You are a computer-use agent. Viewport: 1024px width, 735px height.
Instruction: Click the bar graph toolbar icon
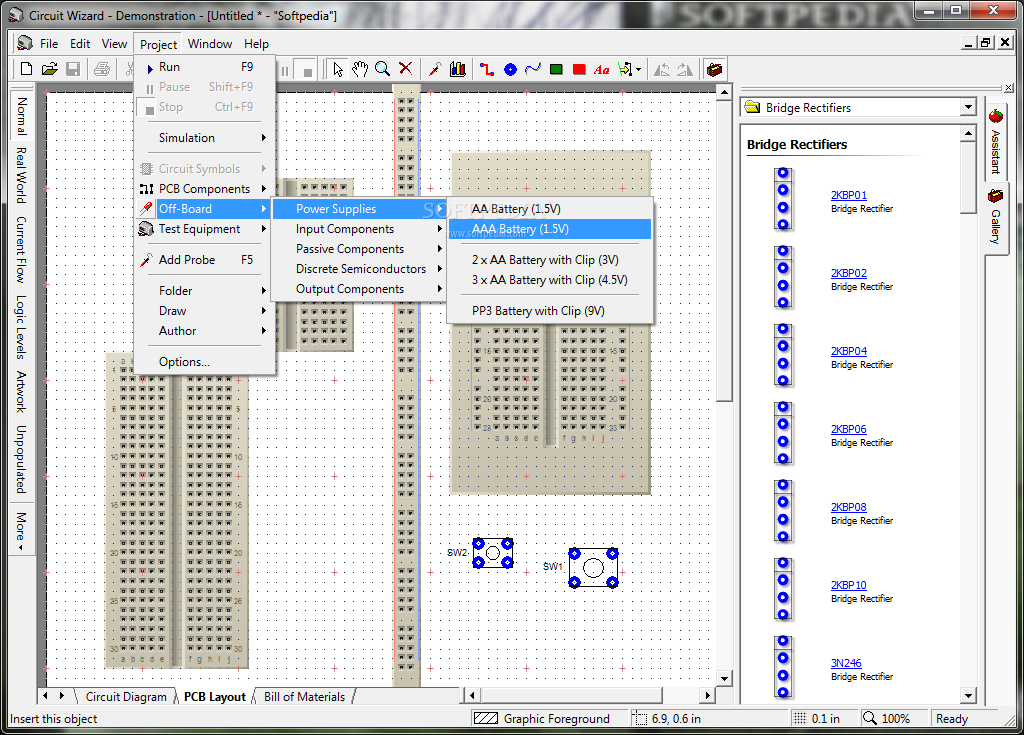pyautogui.click(x=458, y=69)
